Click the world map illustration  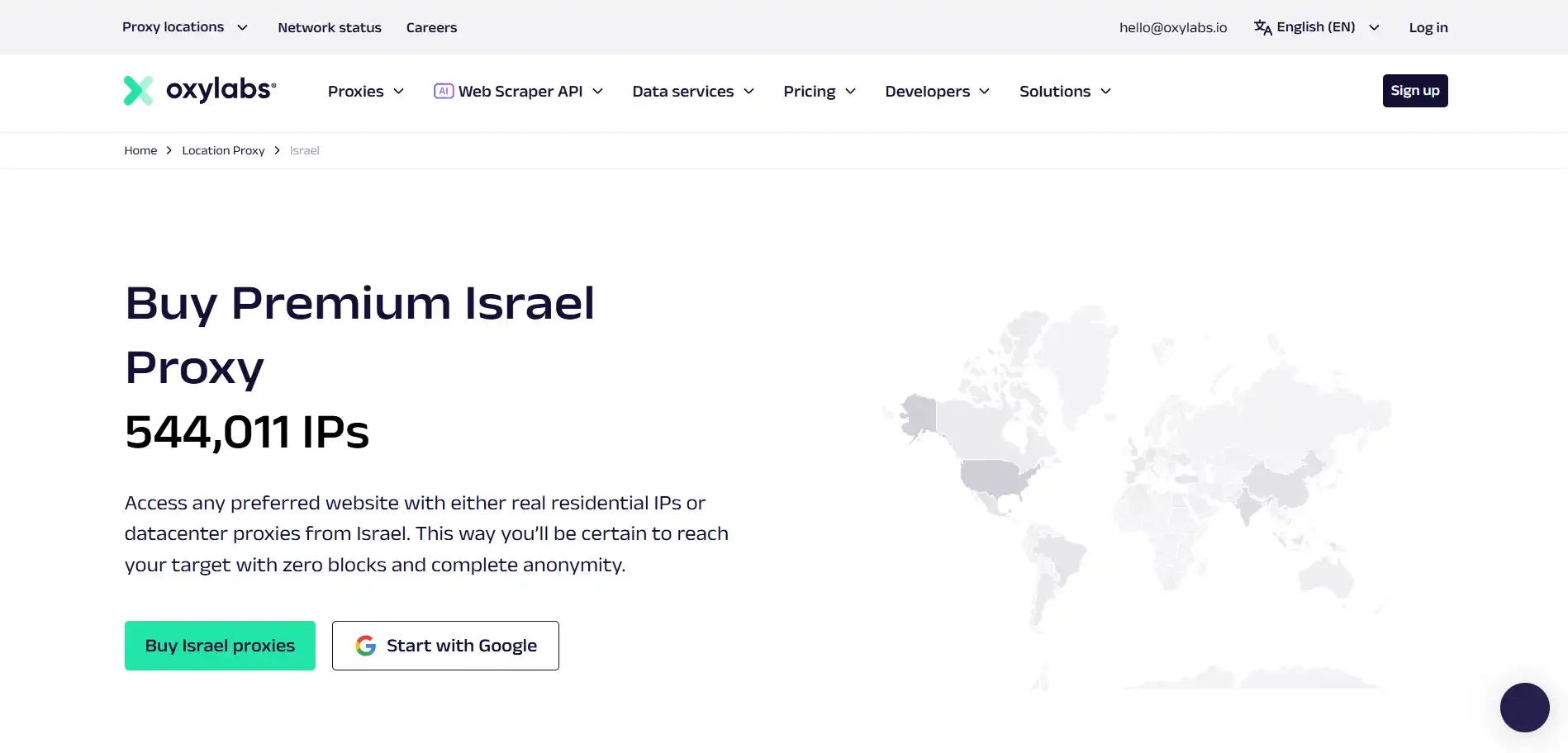click(1137, 497)
